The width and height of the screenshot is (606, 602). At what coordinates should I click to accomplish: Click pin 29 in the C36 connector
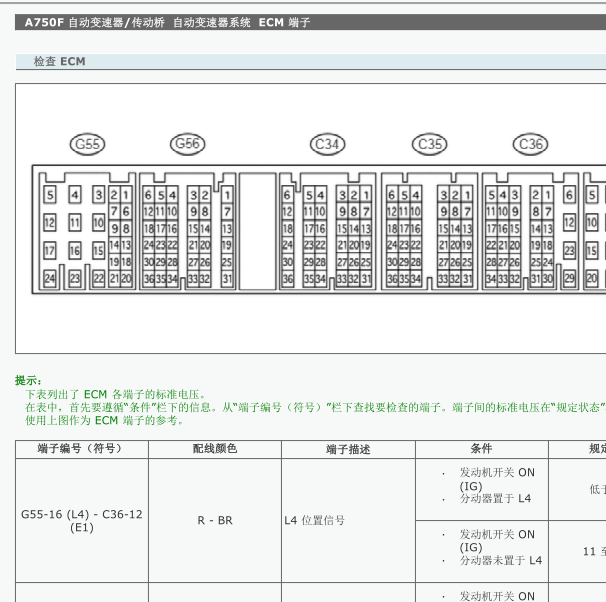pos(569,278)
